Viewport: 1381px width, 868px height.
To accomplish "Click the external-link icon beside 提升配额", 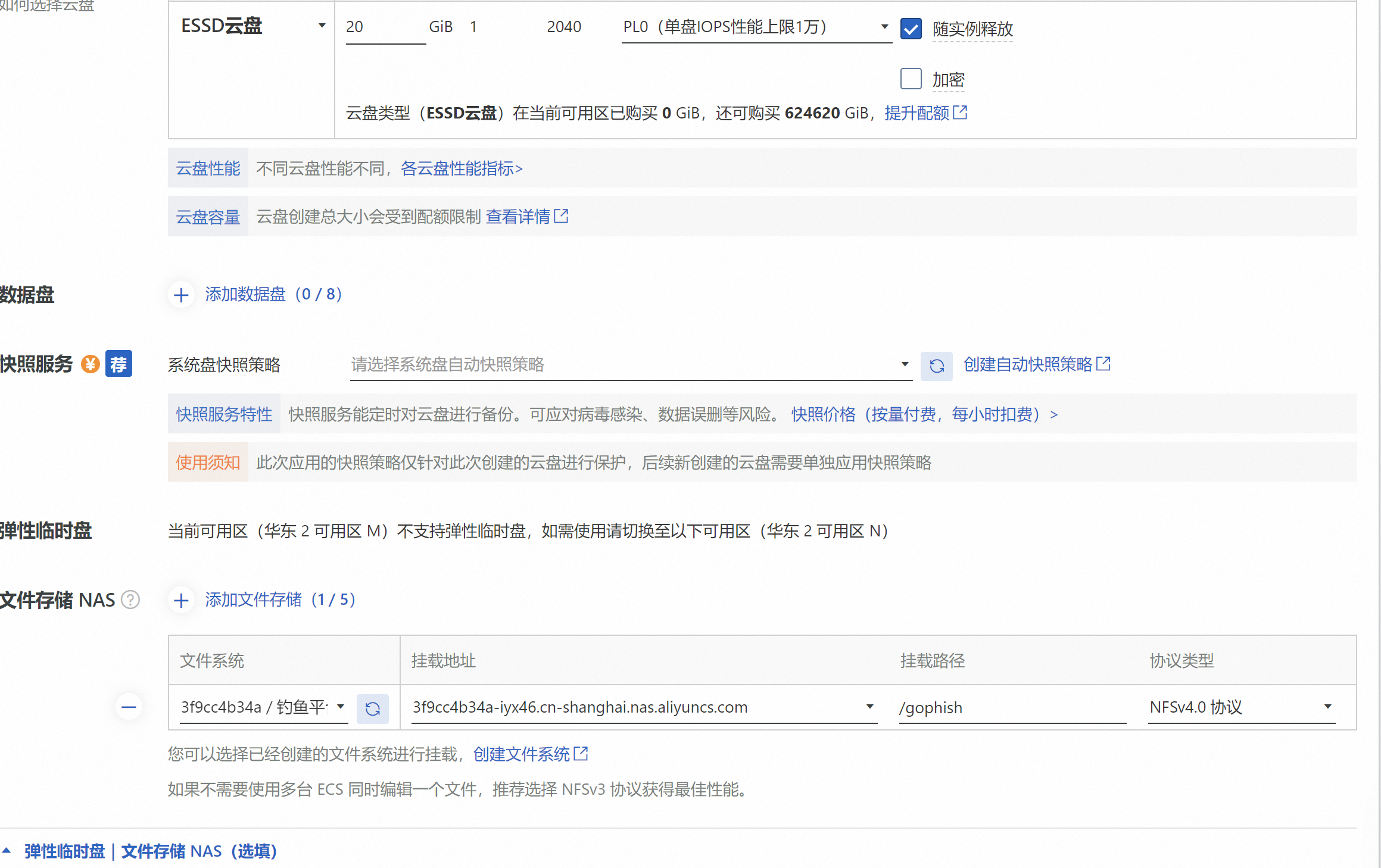I will pyautogui.click(x=960, y=113).
